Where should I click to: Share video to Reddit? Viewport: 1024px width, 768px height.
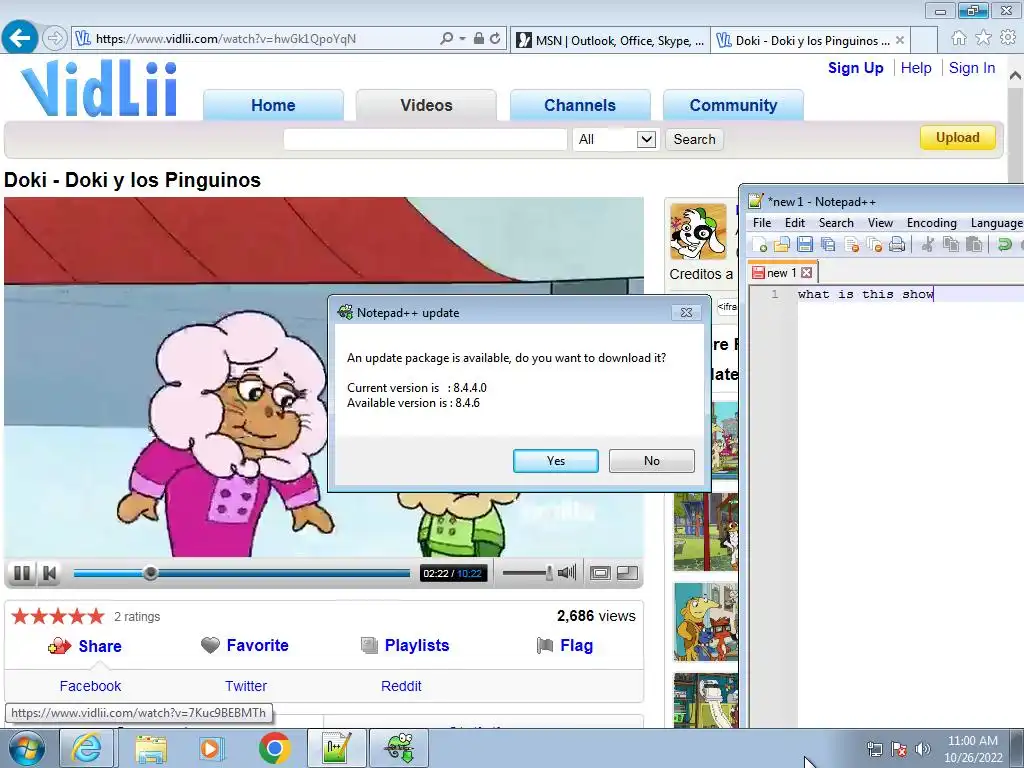tap(401, 686)
